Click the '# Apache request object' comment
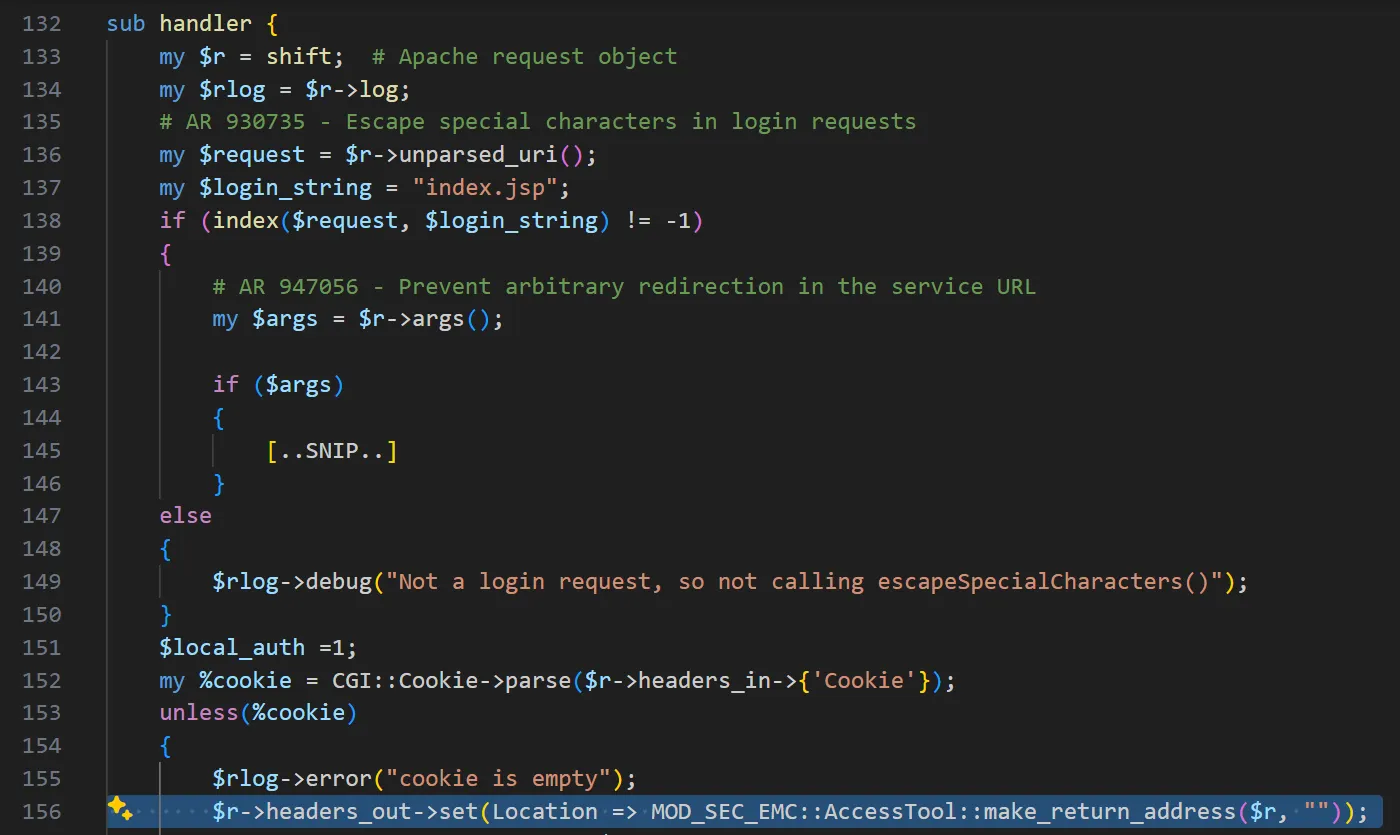1400x835 pixels. point(524,57)
